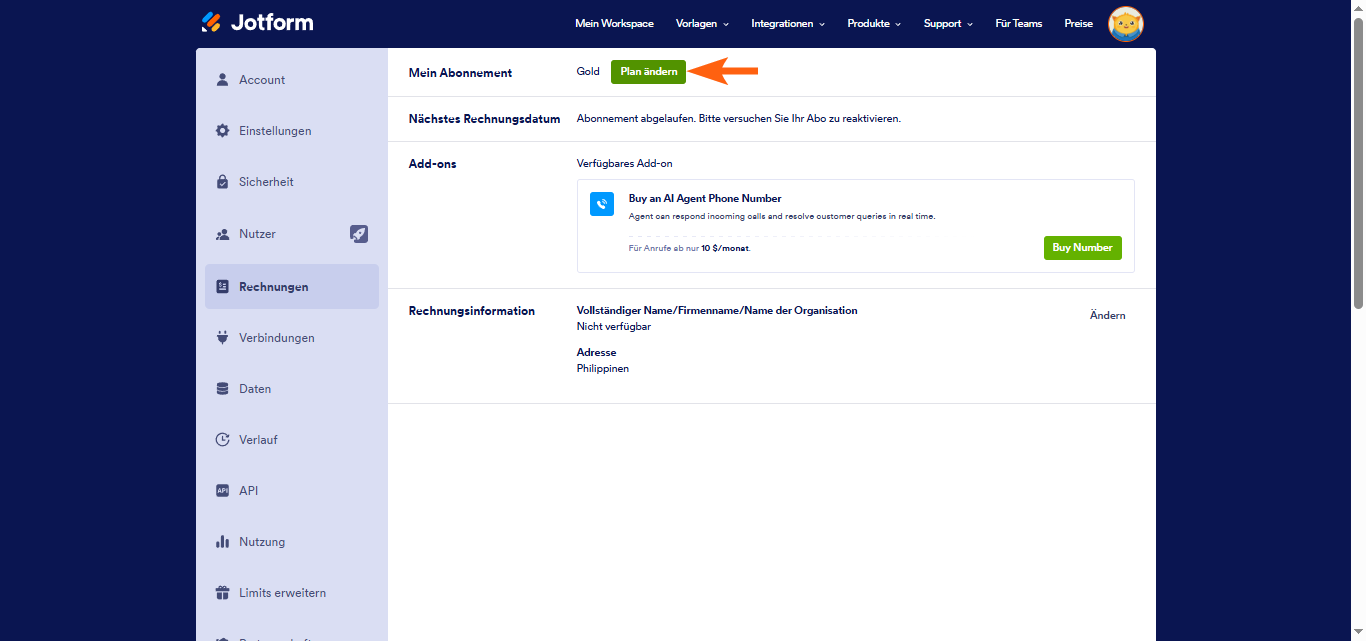
Task: Click Buy an AI Agent Phone Number title
Action: pyautogui.click(x=705, y=199)
